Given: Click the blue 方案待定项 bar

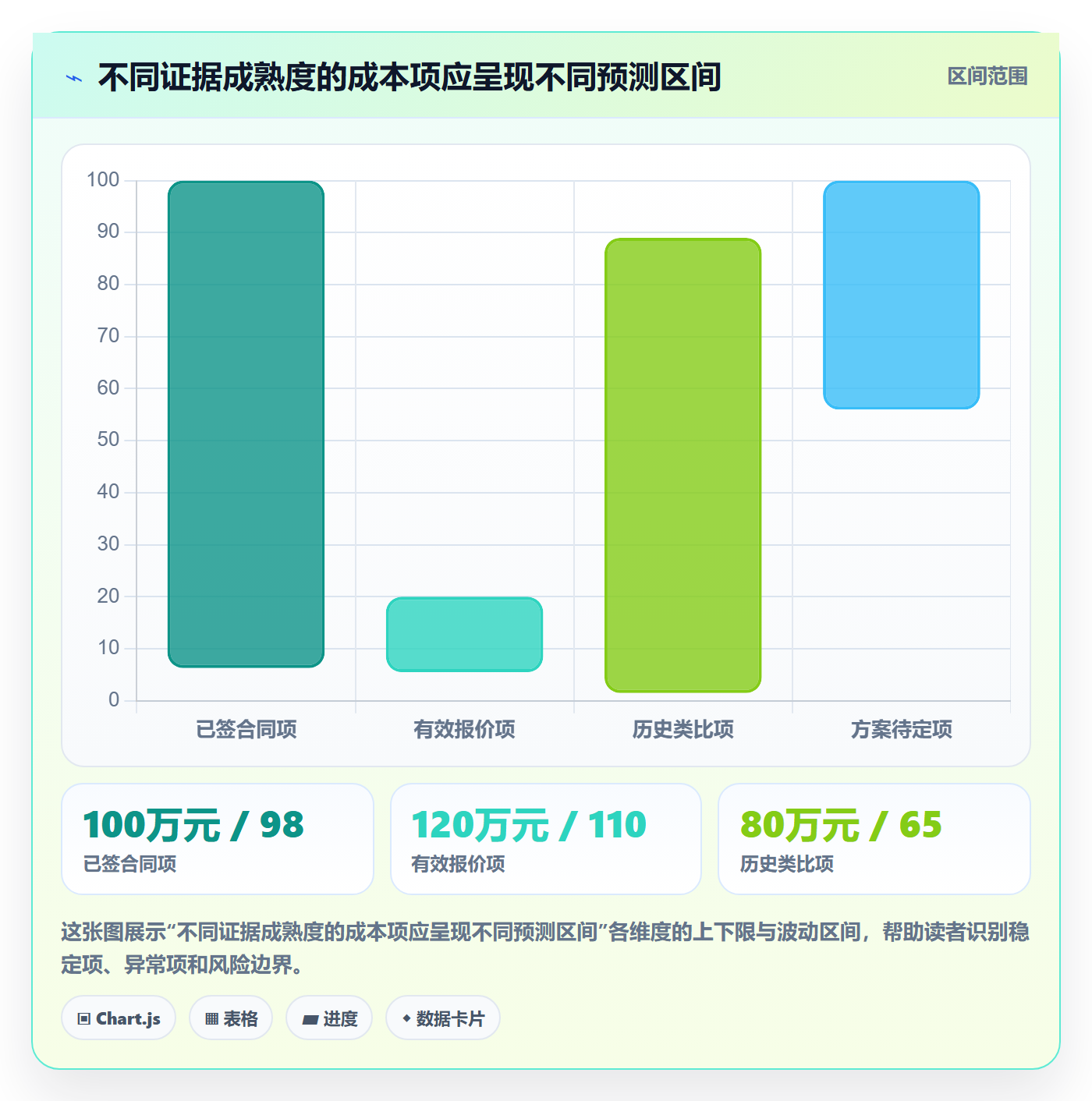Looking at the screenshot, I should point(901,295).
